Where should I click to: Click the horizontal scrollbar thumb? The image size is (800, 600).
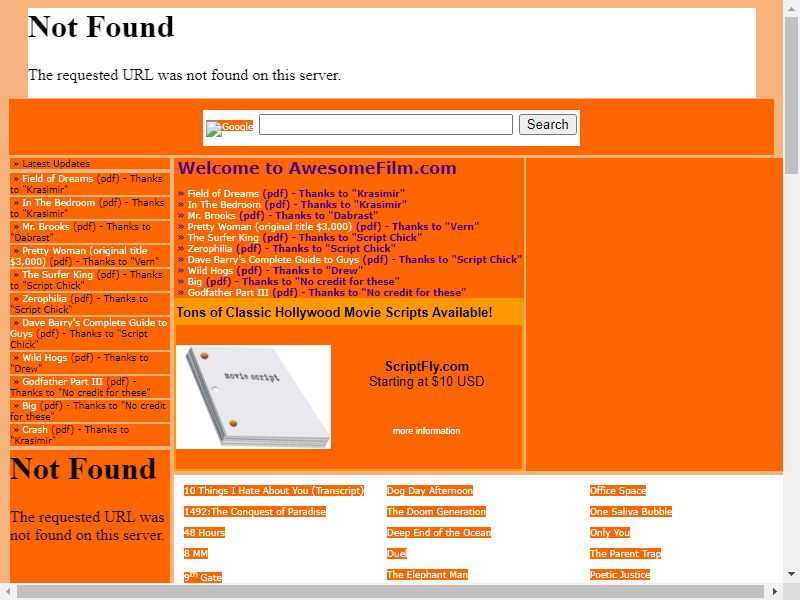click(390, 592)
